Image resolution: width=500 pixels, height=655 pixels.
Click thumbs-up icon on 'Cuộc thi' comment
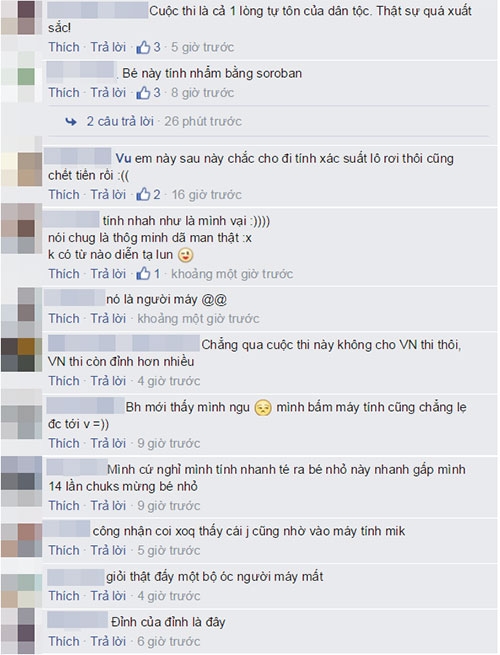[x=143, y=47]
